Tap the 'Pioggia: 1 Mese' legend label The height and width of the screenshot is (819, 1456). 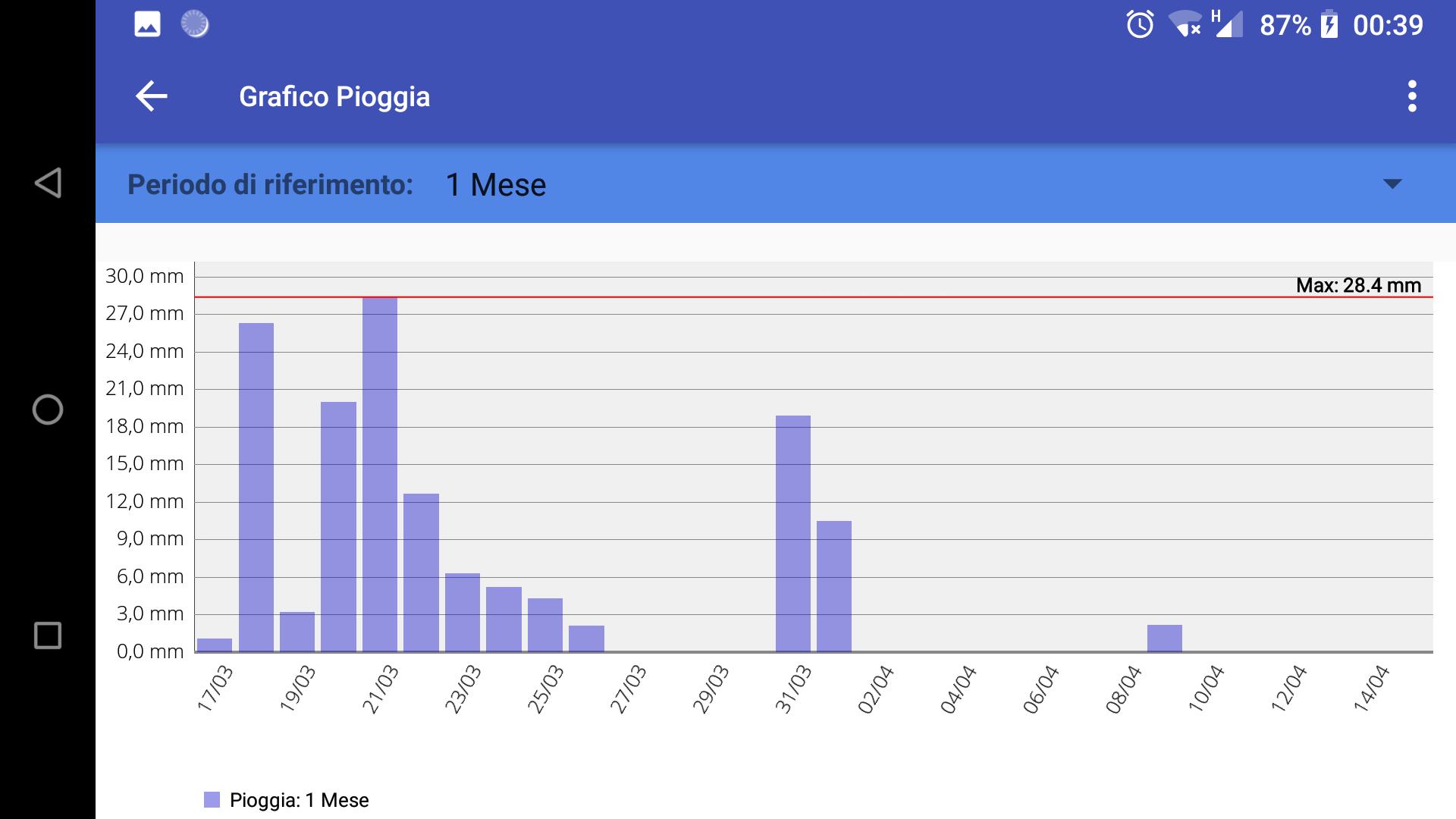[299, 800]
